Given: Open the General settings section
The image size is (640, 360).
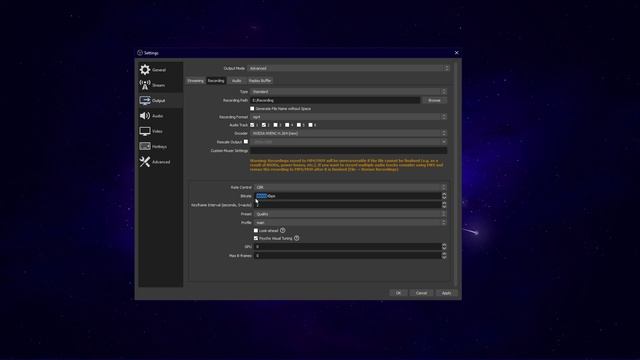Looking at the screenshot, I should 160,70.
